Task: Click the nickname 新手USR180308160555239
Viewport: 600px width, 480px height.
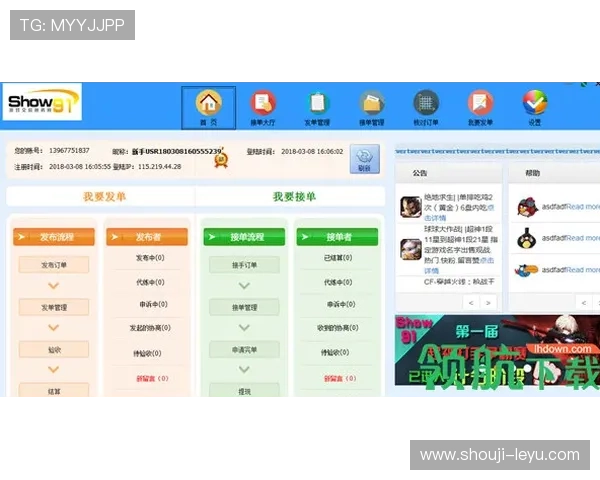Action: point(176,152)
